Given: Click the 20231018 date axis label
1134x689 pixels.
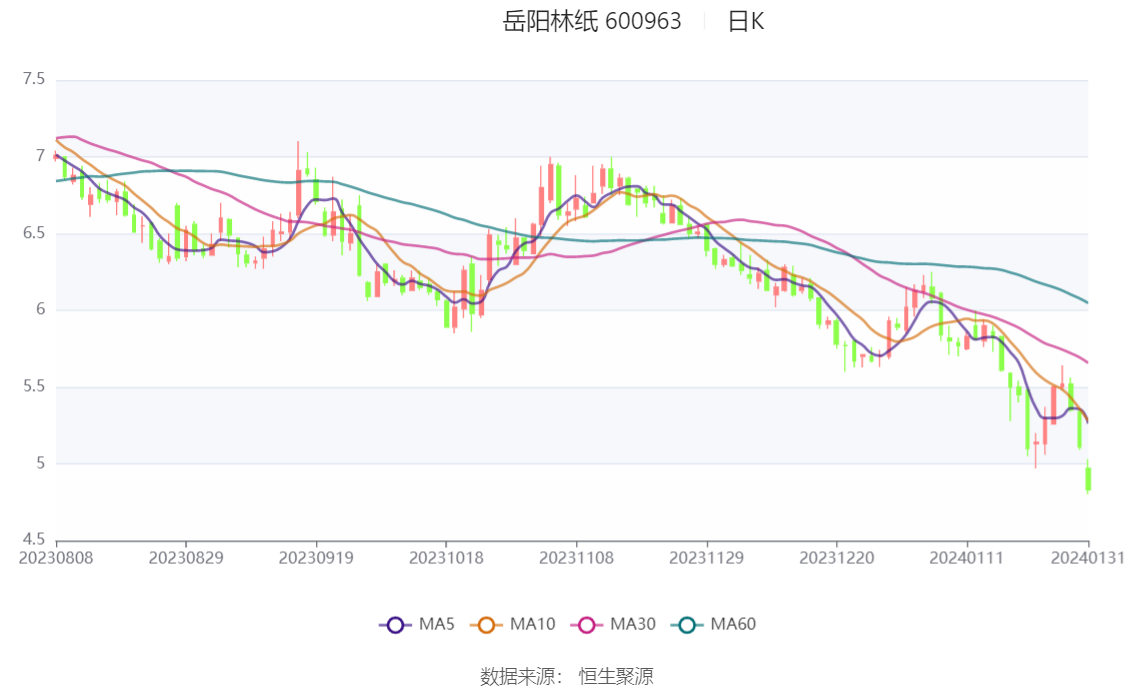Looking at the screenshot, I should 446,558.
